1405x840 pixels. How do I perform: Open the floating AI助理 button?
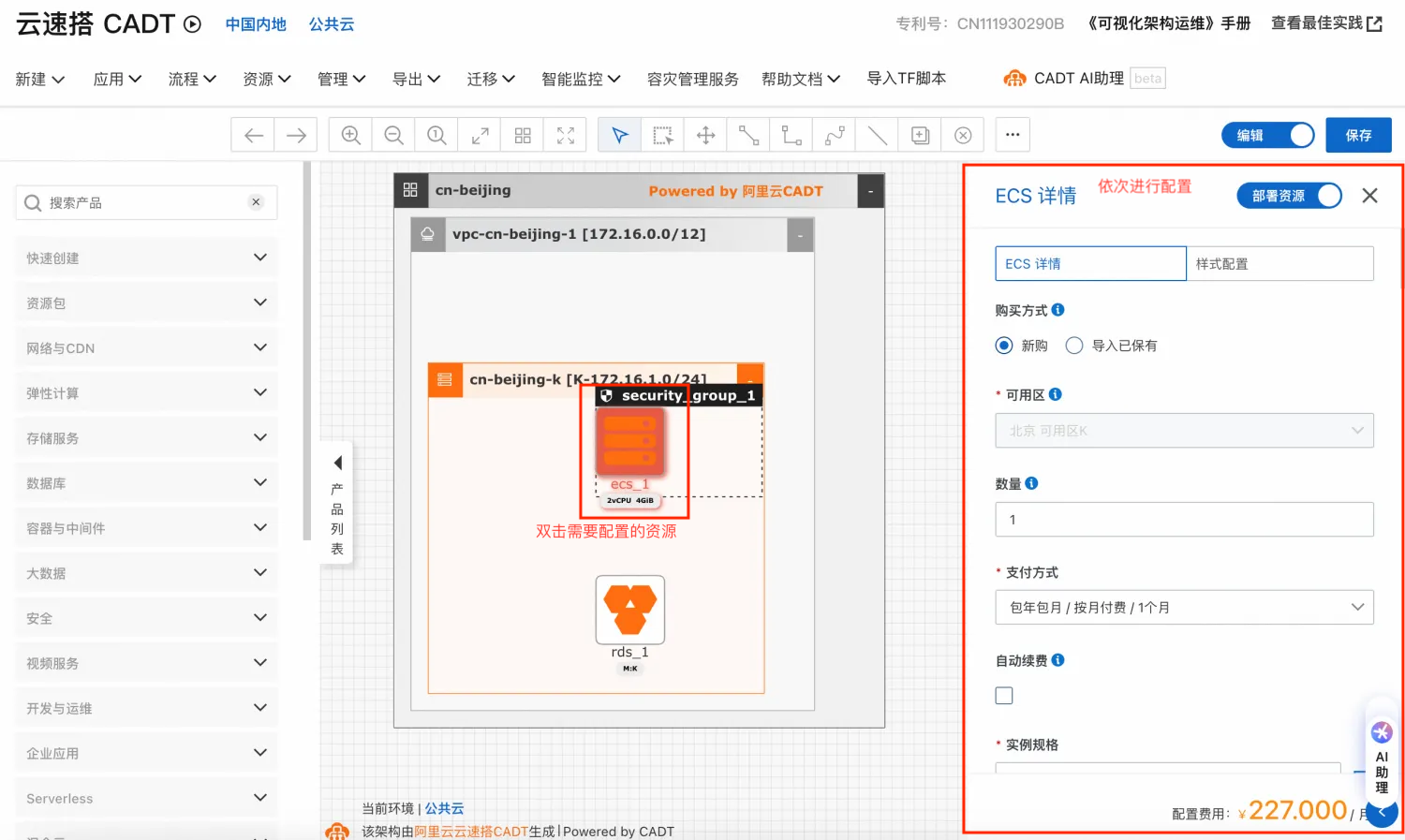(x=1382, y=759)
